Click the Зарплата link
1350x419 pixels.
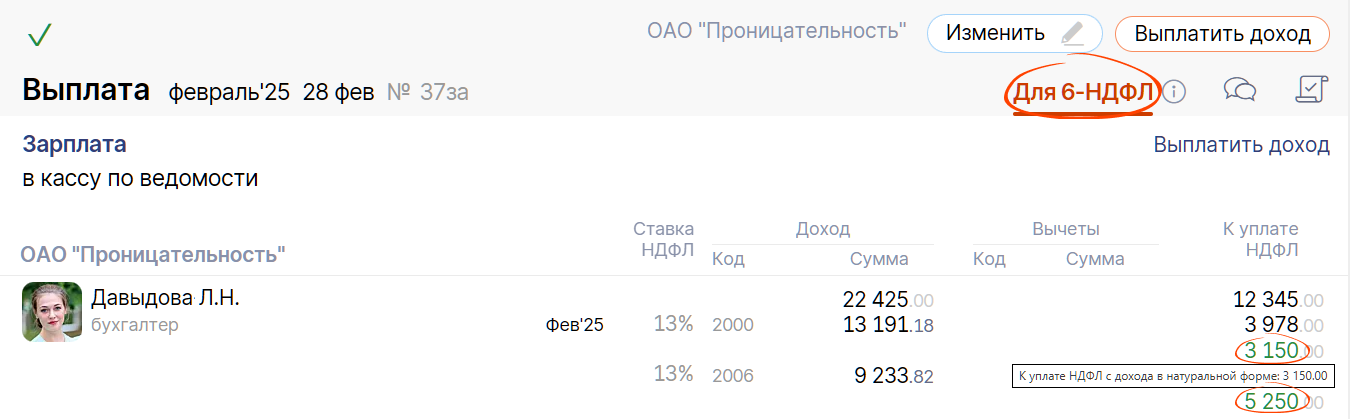tap(74, 144)
